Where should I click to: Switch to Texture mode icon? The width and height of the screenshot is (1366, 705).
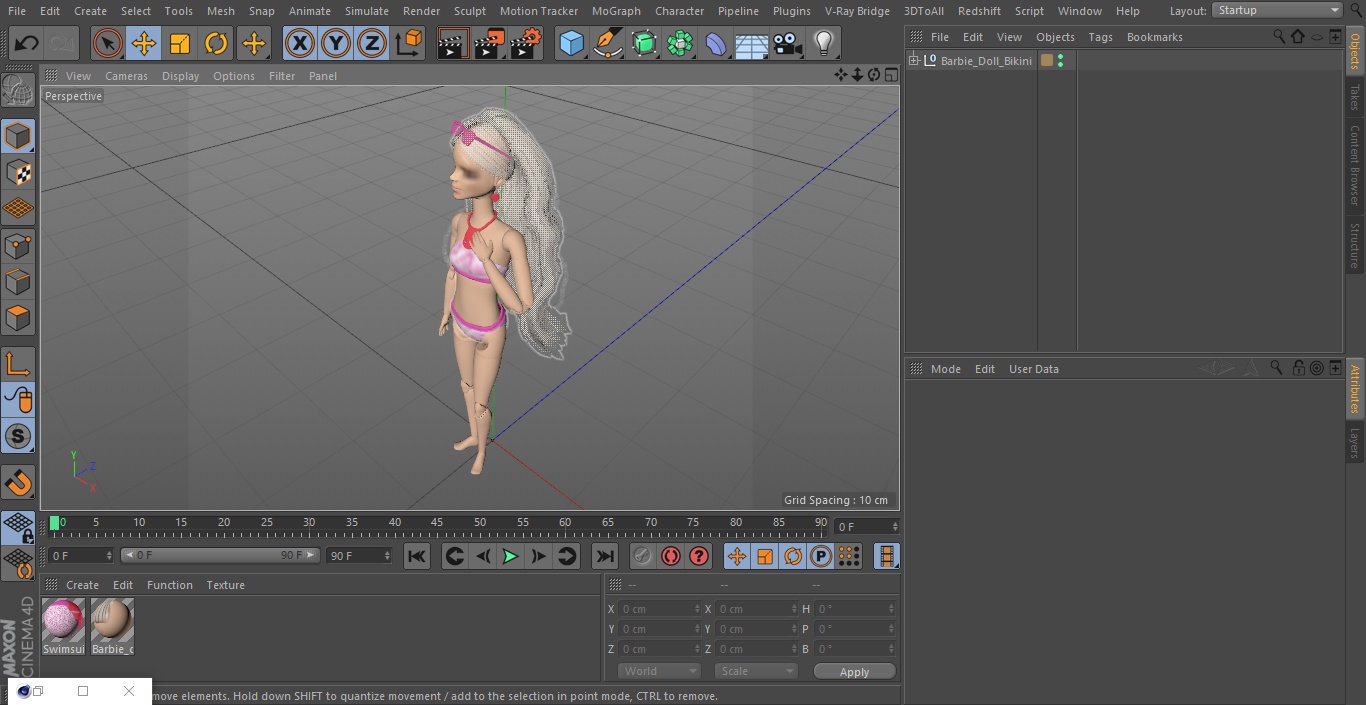point(18,172)
